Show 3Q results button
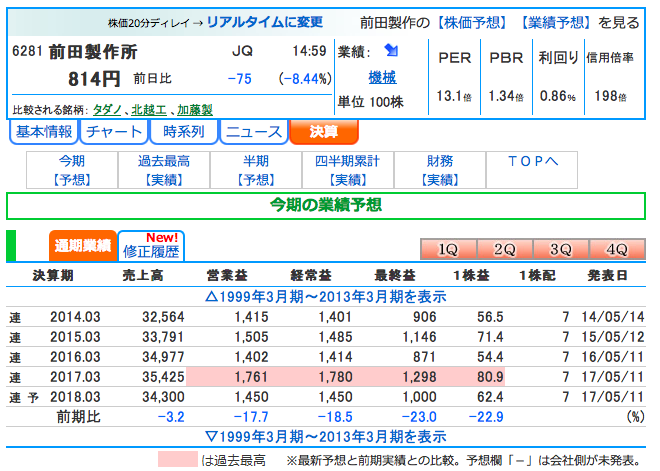660x471 pixels. click(561, 249)
